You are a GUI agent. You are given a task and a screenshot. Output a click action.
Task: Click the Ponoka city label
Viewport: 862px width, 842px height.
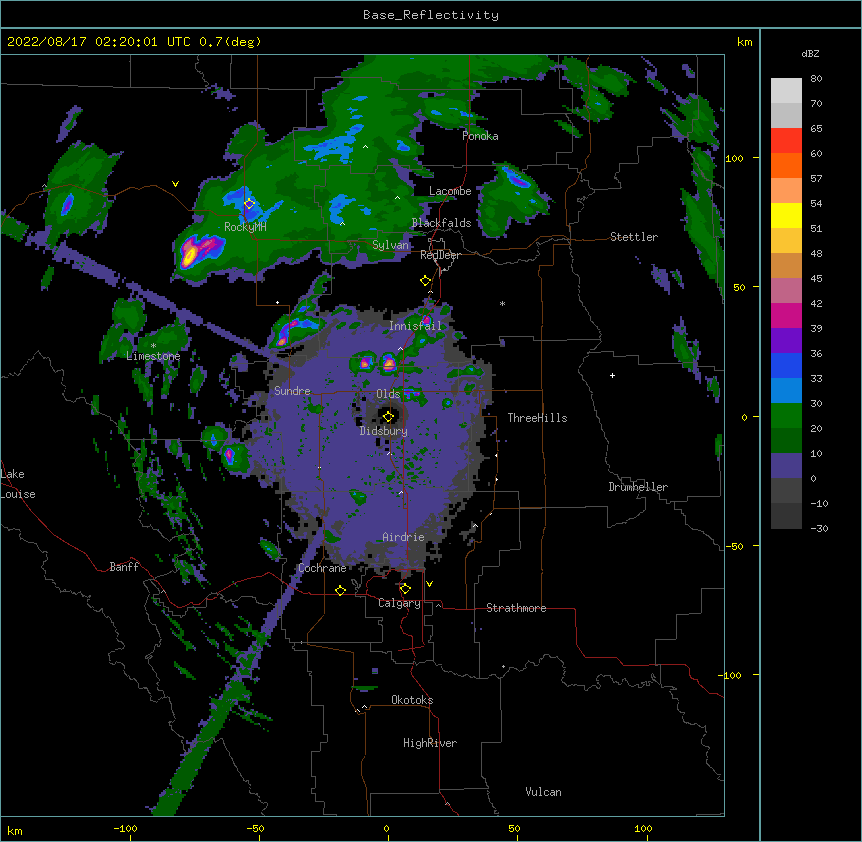pyautogui.click(x=480, y=136)
